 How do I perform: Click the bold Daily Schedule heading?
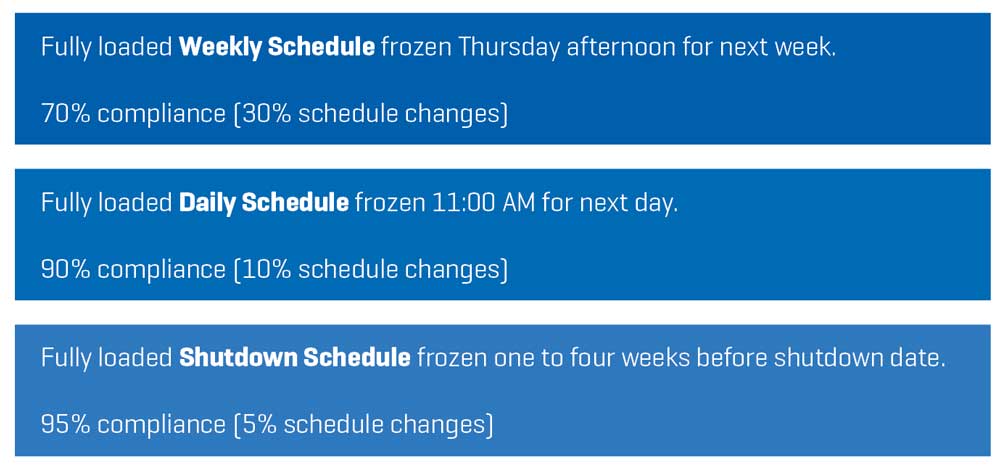click(x=263, y=203)
